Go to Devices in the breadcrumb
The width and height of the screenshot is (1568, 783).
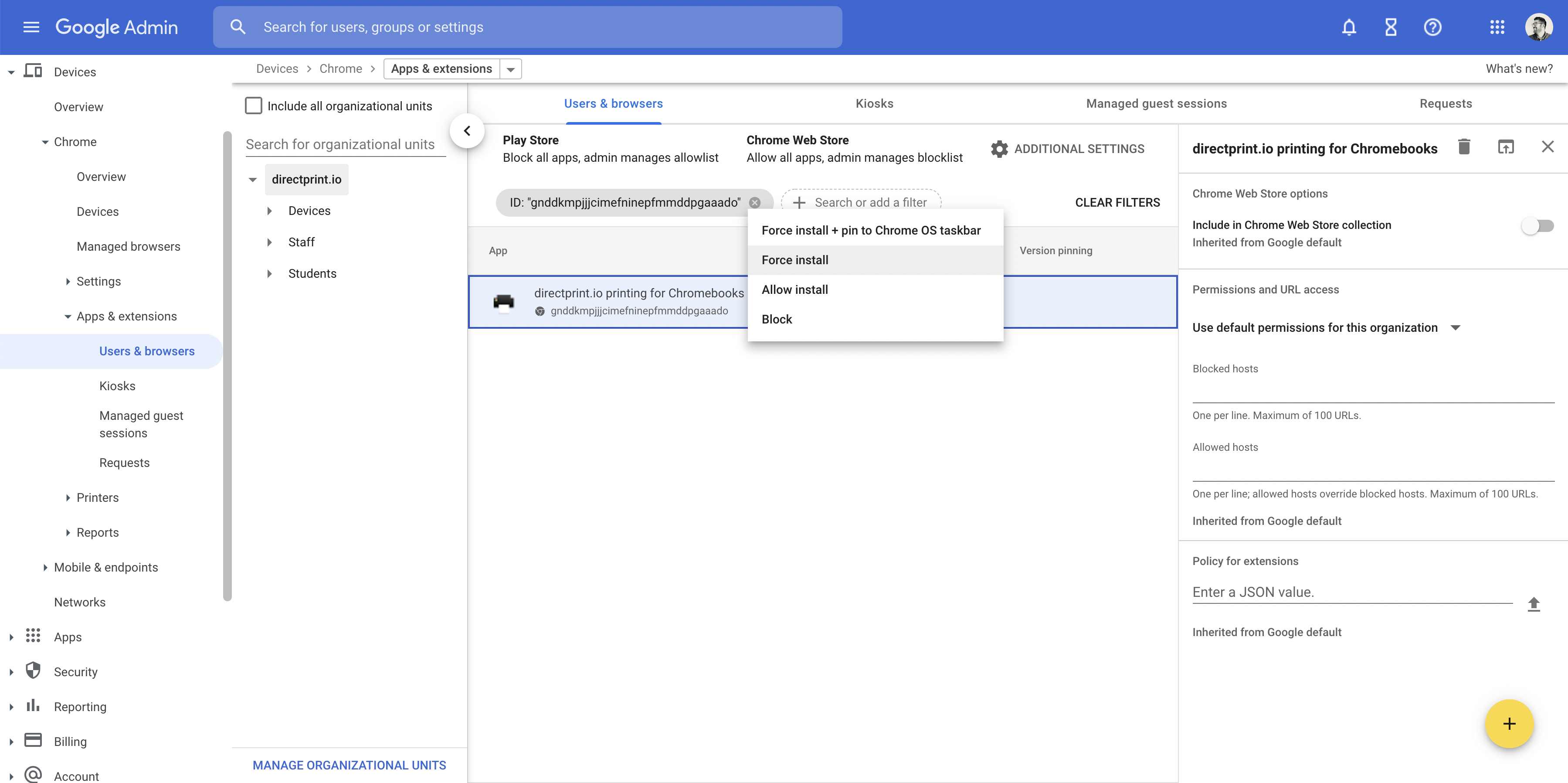(x=277, y=69)
